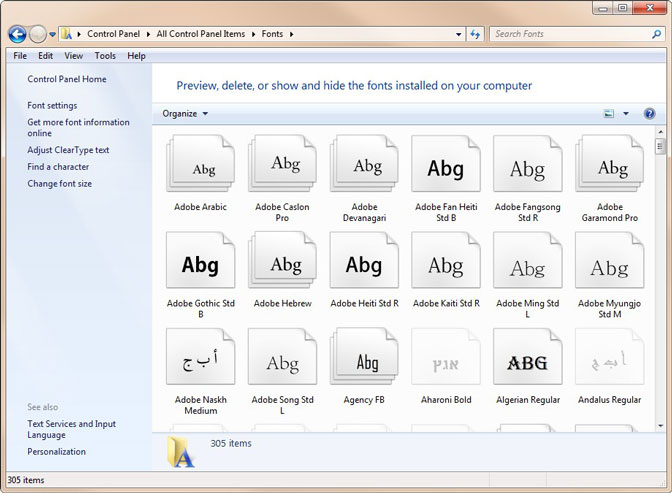This screenshot has width=672, height=493.
Task: Open the View menu
Action: click(x=74, y=56)
